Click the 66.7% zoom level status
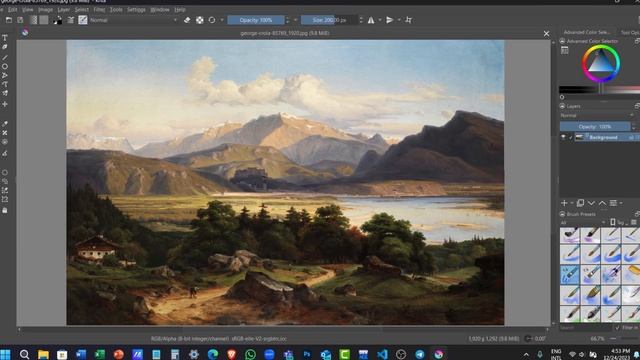The width and height of the screenshot is (640, 360). pos(597,338)
